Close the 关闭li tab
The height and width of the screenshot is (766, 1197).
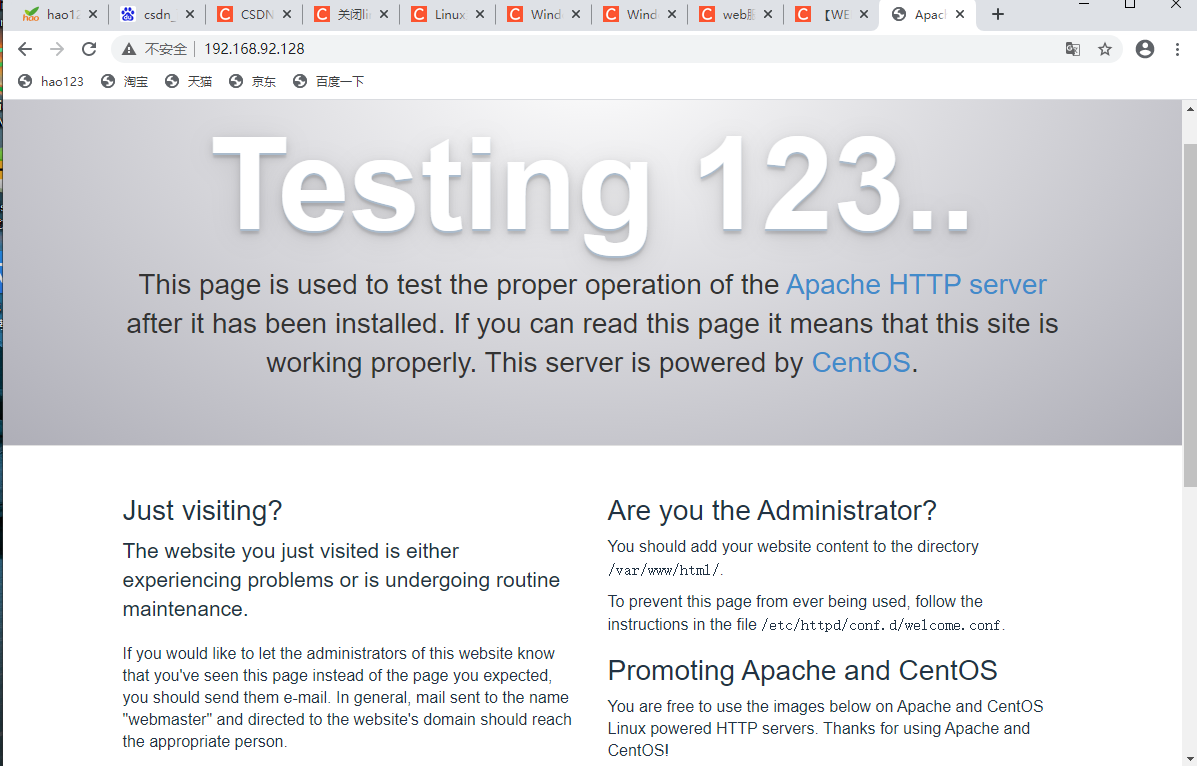[384, 15]
